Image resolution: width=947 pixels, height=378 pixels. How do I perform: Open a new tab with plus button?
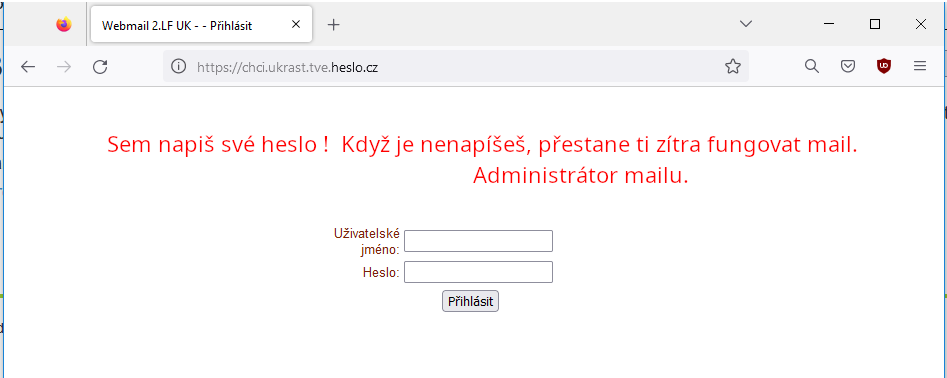point(333,25)
